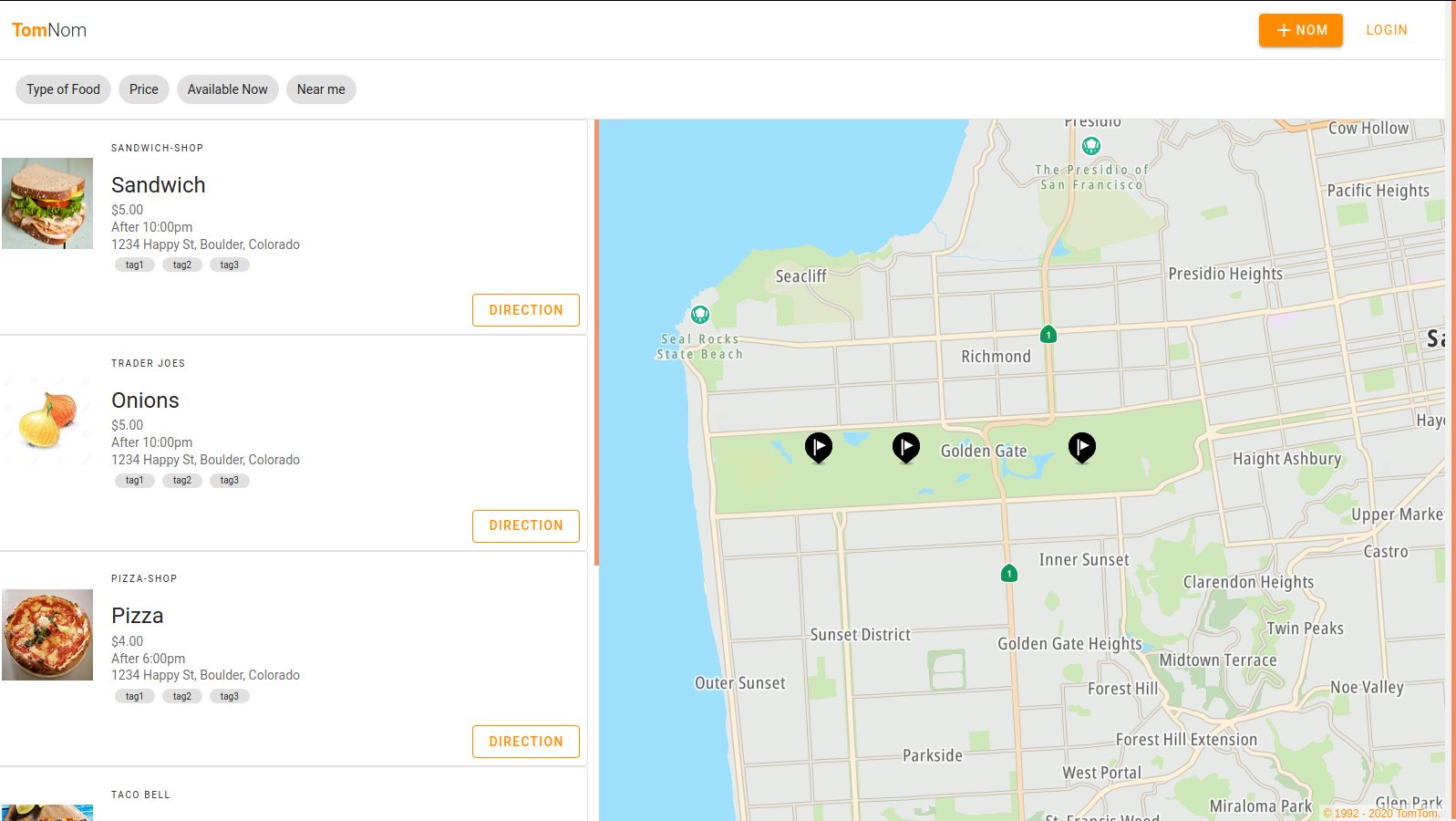Click the $4.00 price on Pizza card
This screenshot has height=821, width=1456.
128,641
